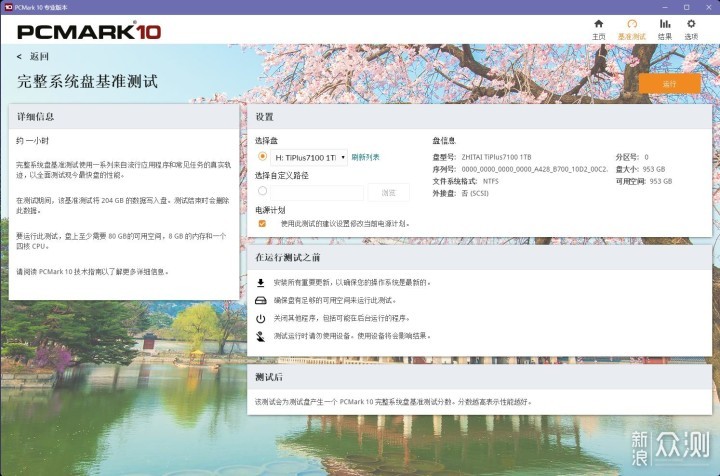Click the PCMark 10 titlebar app icon

(x=8, y=7)
